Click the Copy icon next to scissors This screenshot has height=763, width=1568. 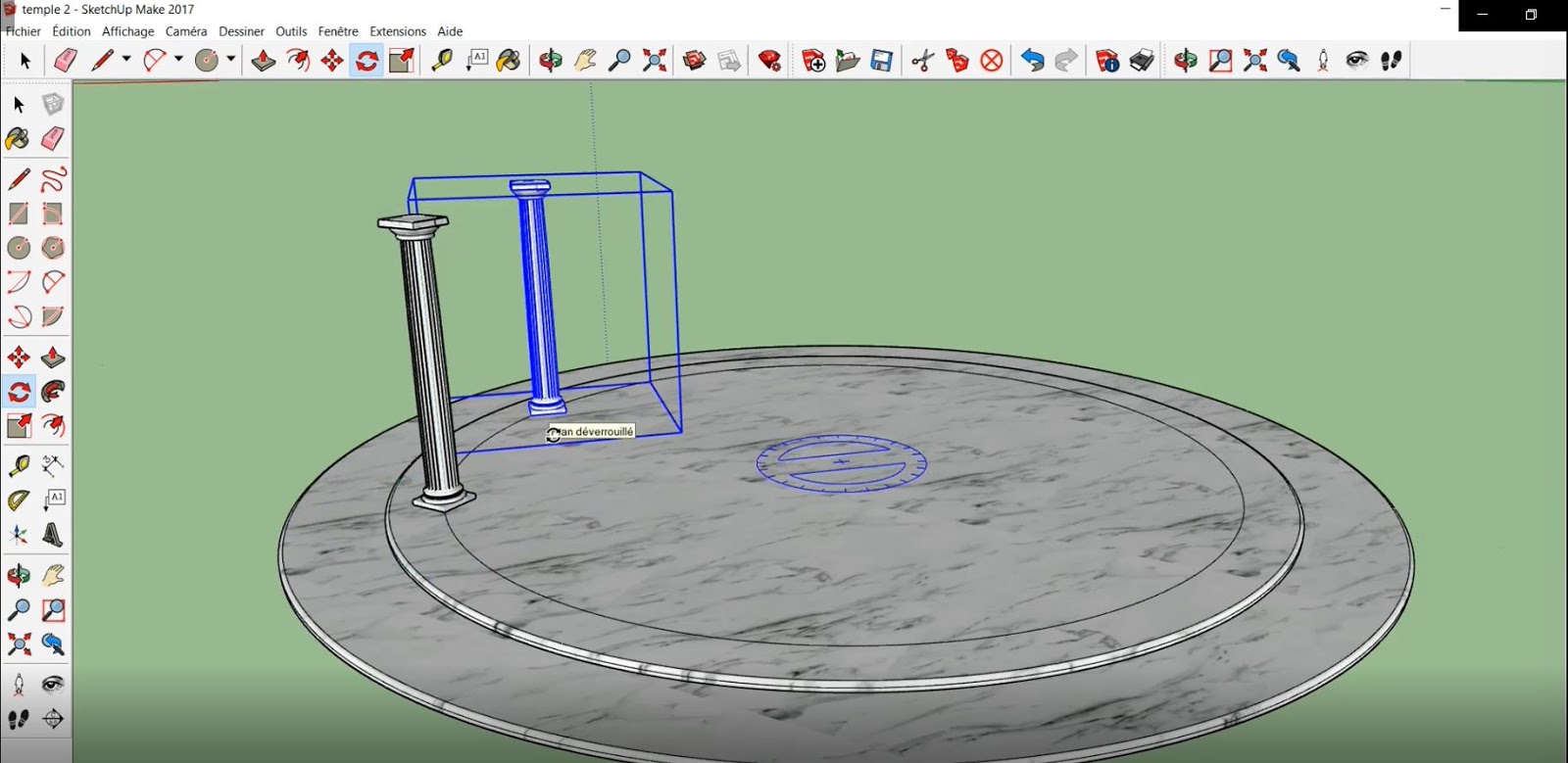pyautogui.click(x=956, y=61)
